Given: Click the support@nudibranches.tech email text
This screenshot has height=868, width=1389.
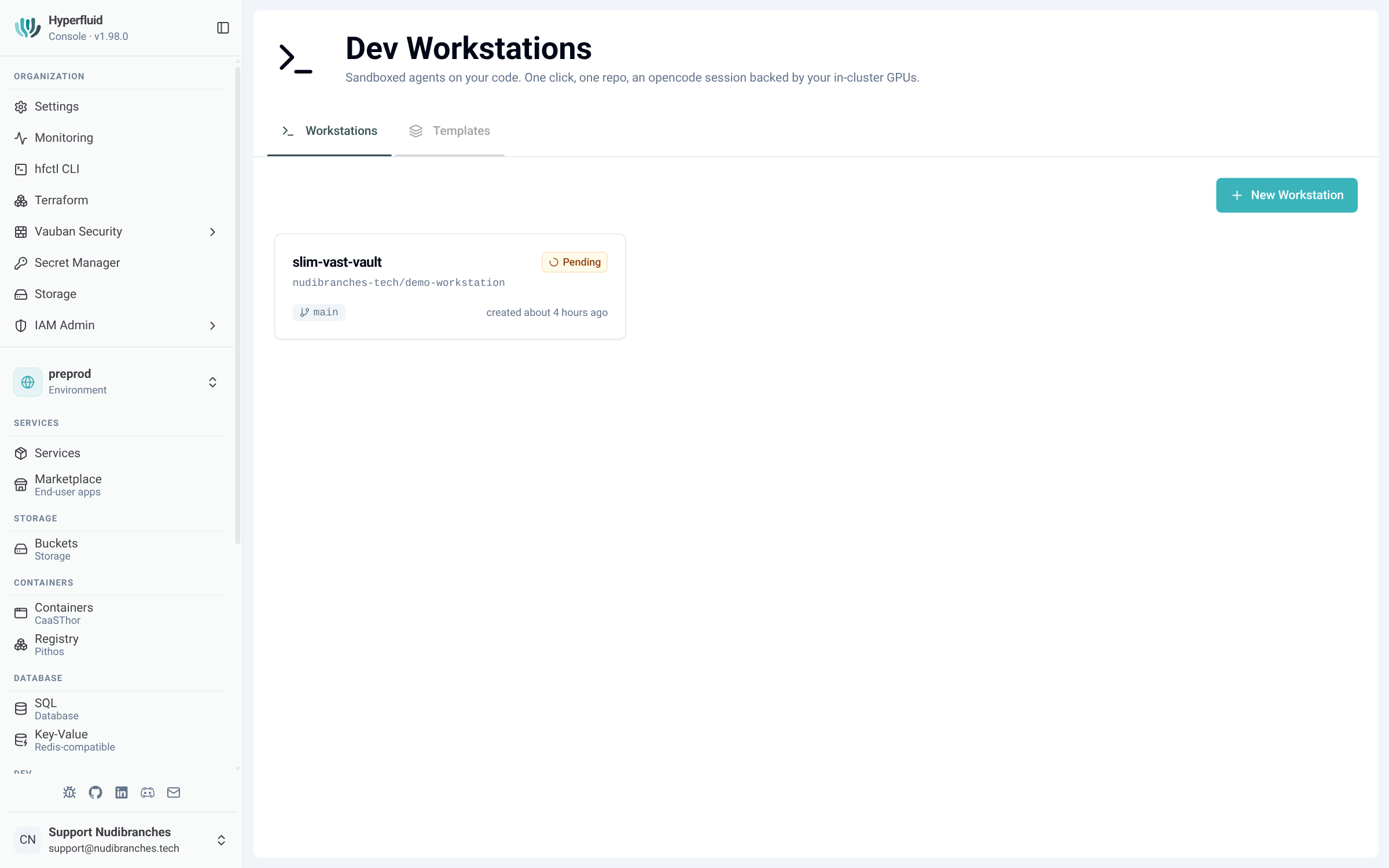Looking at the screenshot, I should [x=114, y=848].
